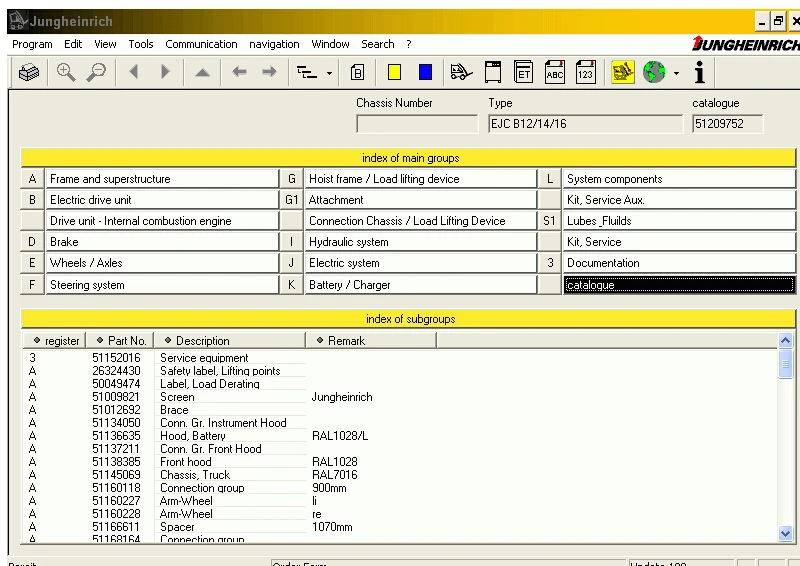The image size is (800, 566).
Task: Select the Documentation main group
Action: [679, 263]
